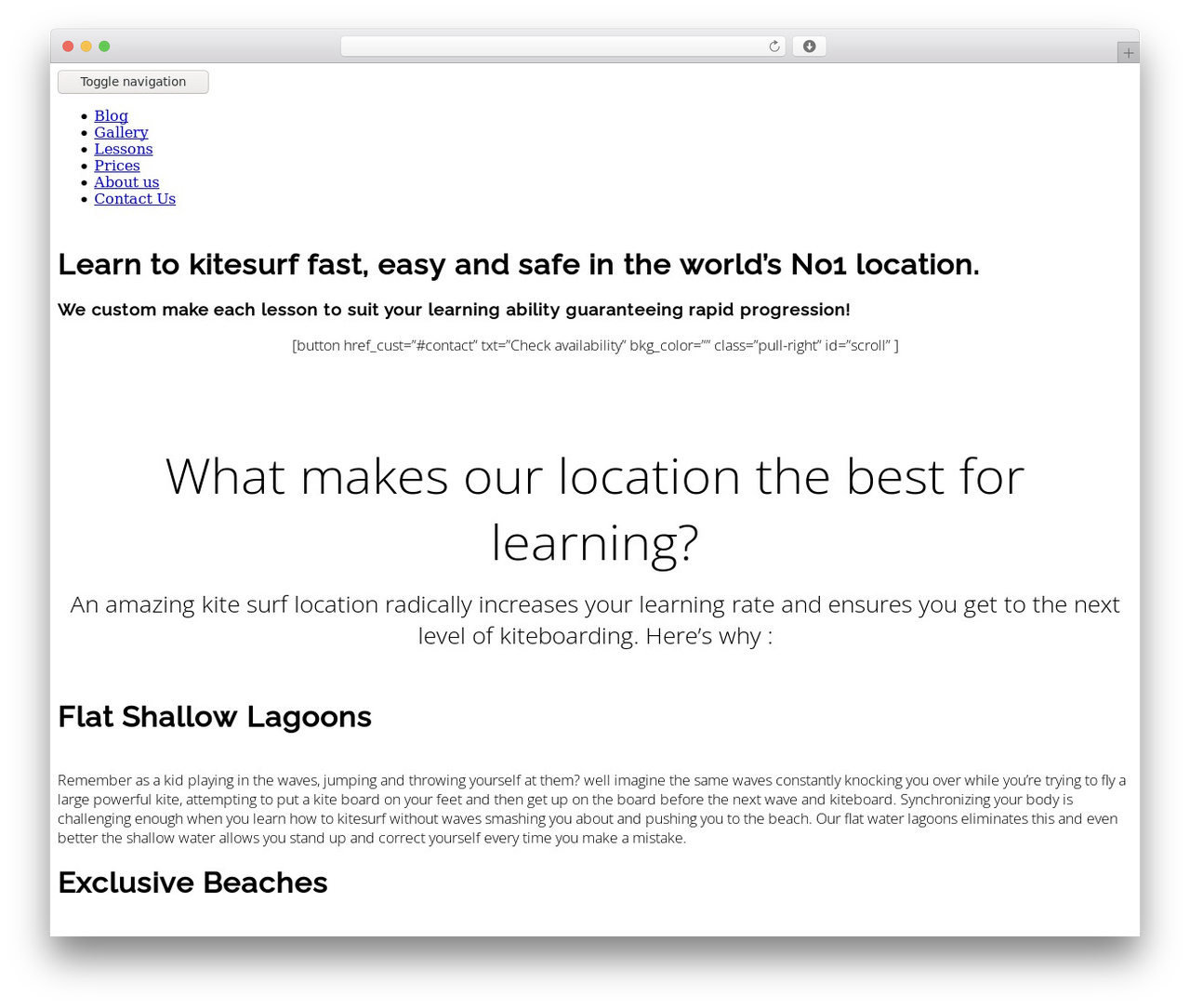Viewport: 1190px width, 1008px height.
Task: Open the Blog link
Action: (111, 115)
